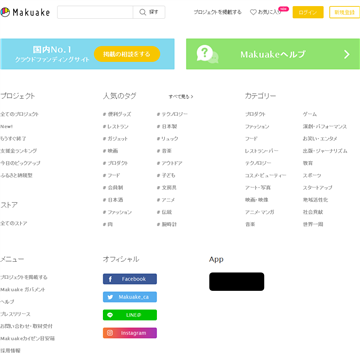Click the yellow ログイン button

pyautogui.click(x=308, y=12)
